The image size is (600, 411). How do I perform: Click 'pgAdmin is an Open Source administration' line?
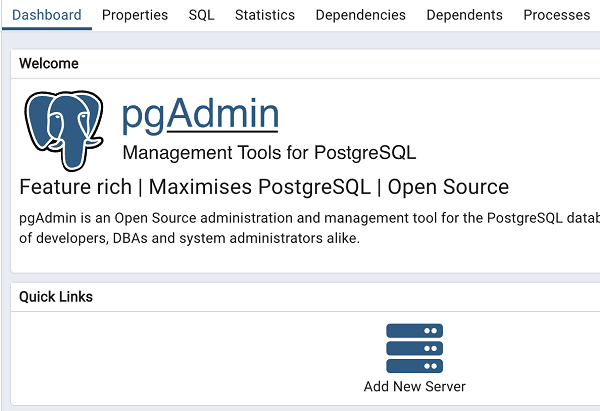click(x=310, y=218)
